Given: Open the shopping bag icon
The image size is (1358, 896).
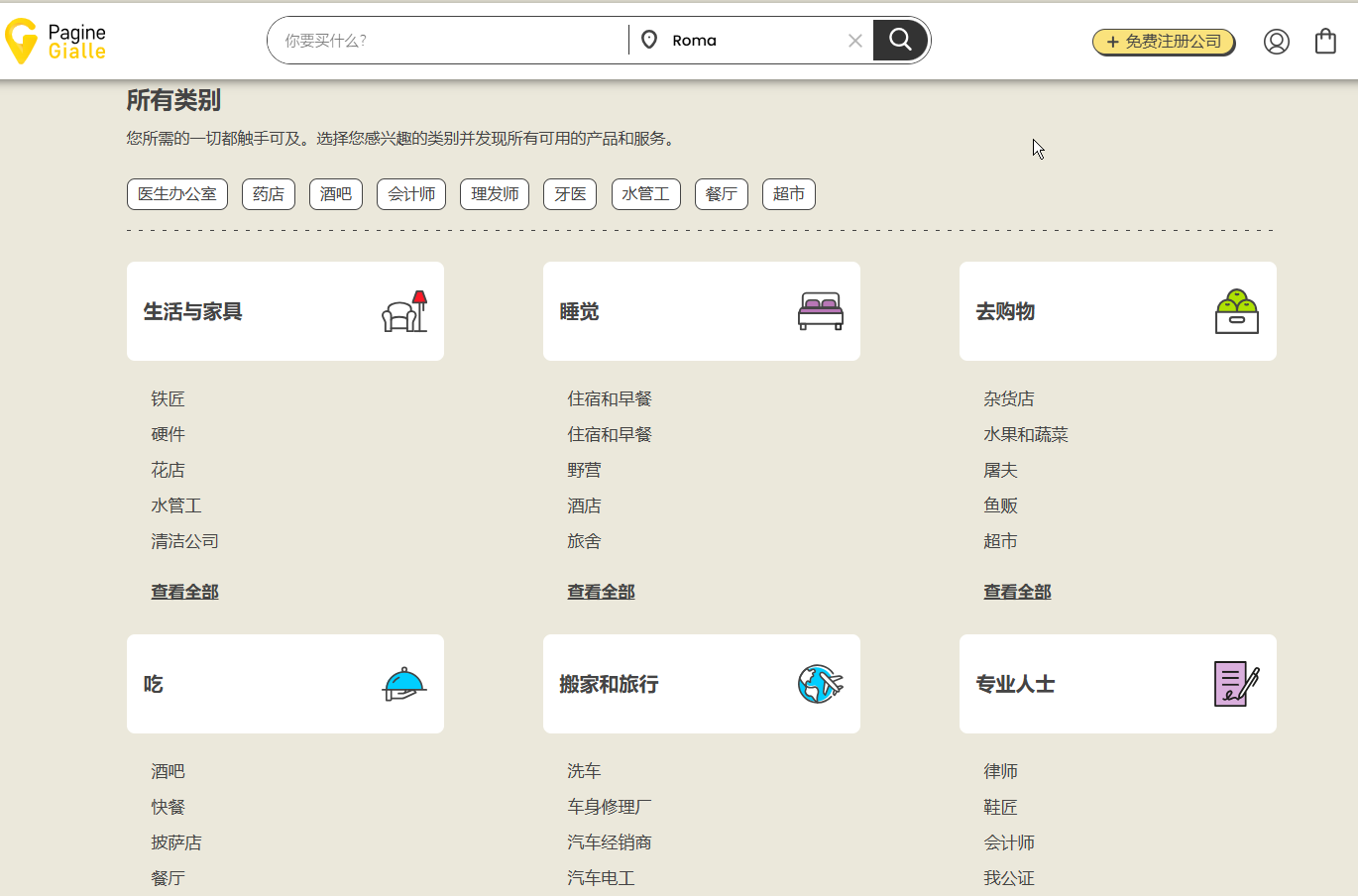Looking at the screenshot, I should (1325, 41).
